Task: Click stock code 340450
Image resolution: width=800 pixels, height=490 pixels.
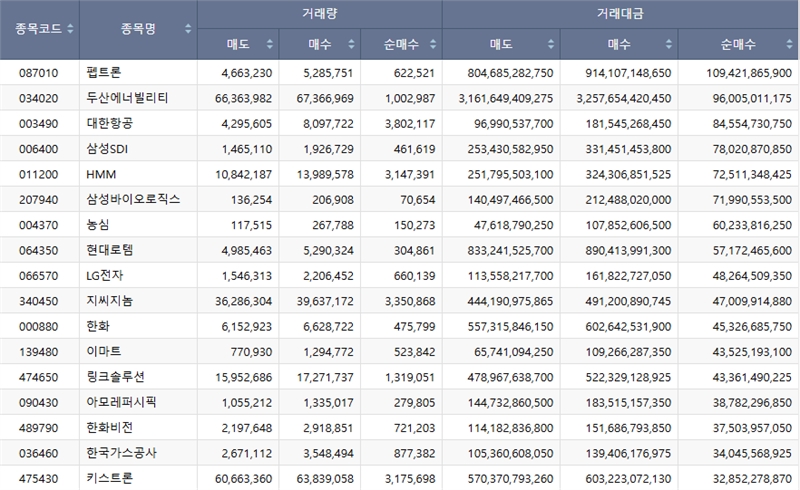Action: click(39, 301)
